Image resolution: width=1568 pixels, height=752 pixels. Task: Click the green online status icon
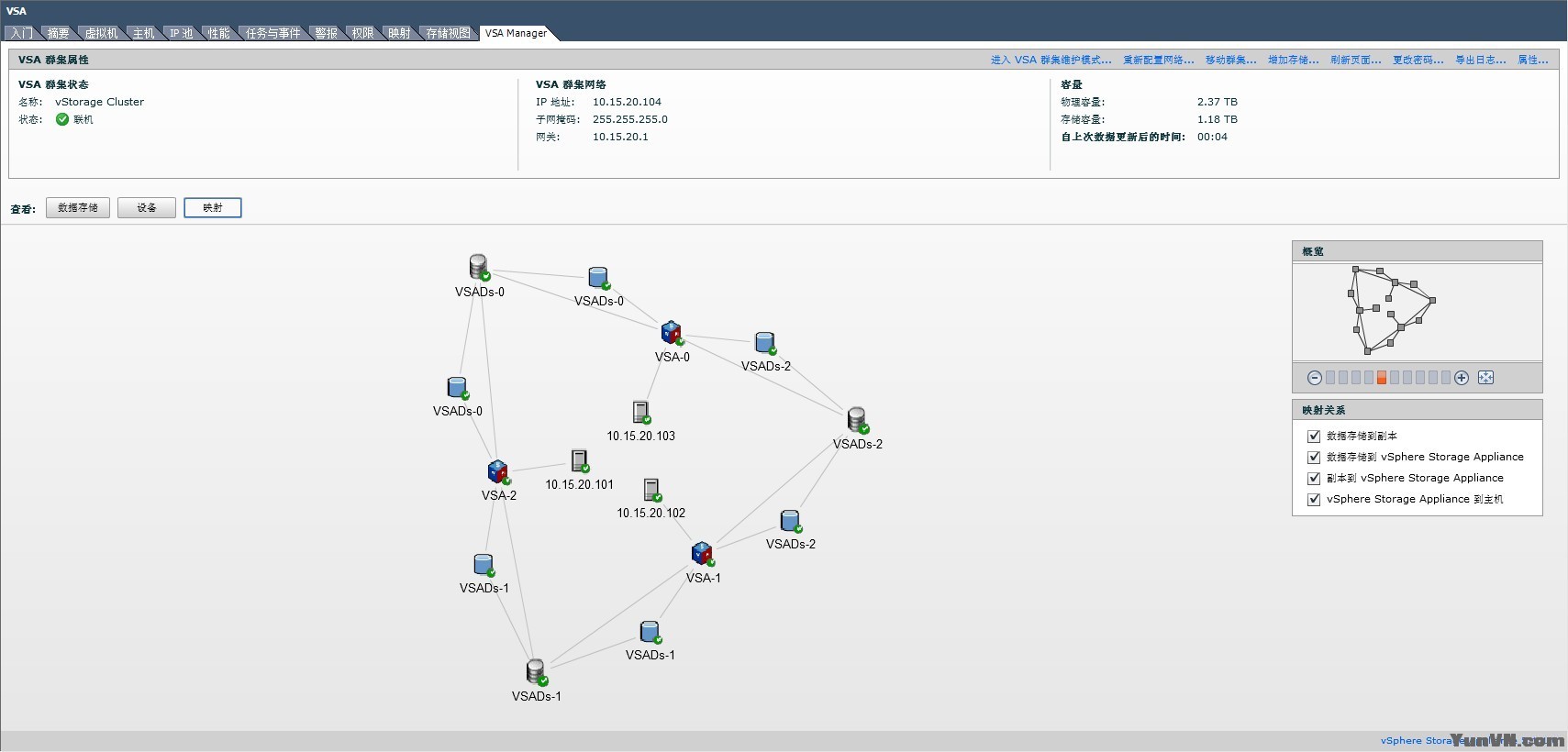point(62,119)
